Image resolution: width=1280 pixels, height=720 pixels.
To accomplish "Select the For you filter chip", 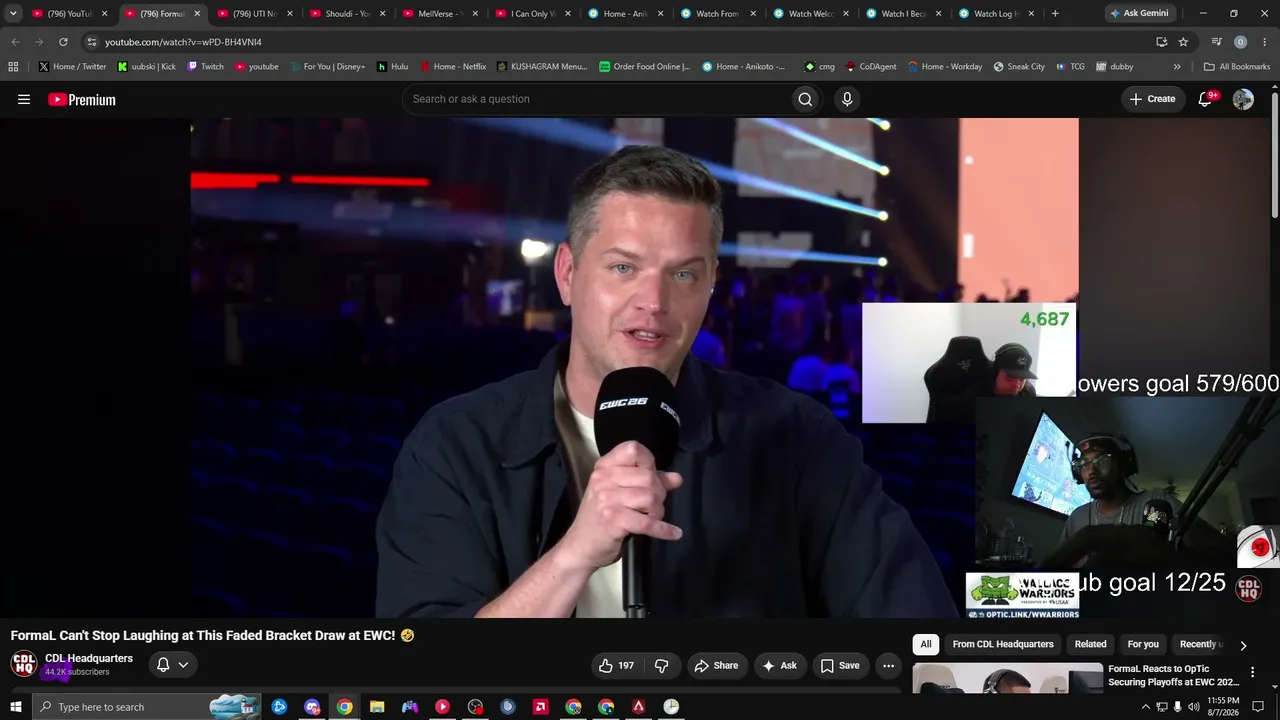I will coord(1143,644).
